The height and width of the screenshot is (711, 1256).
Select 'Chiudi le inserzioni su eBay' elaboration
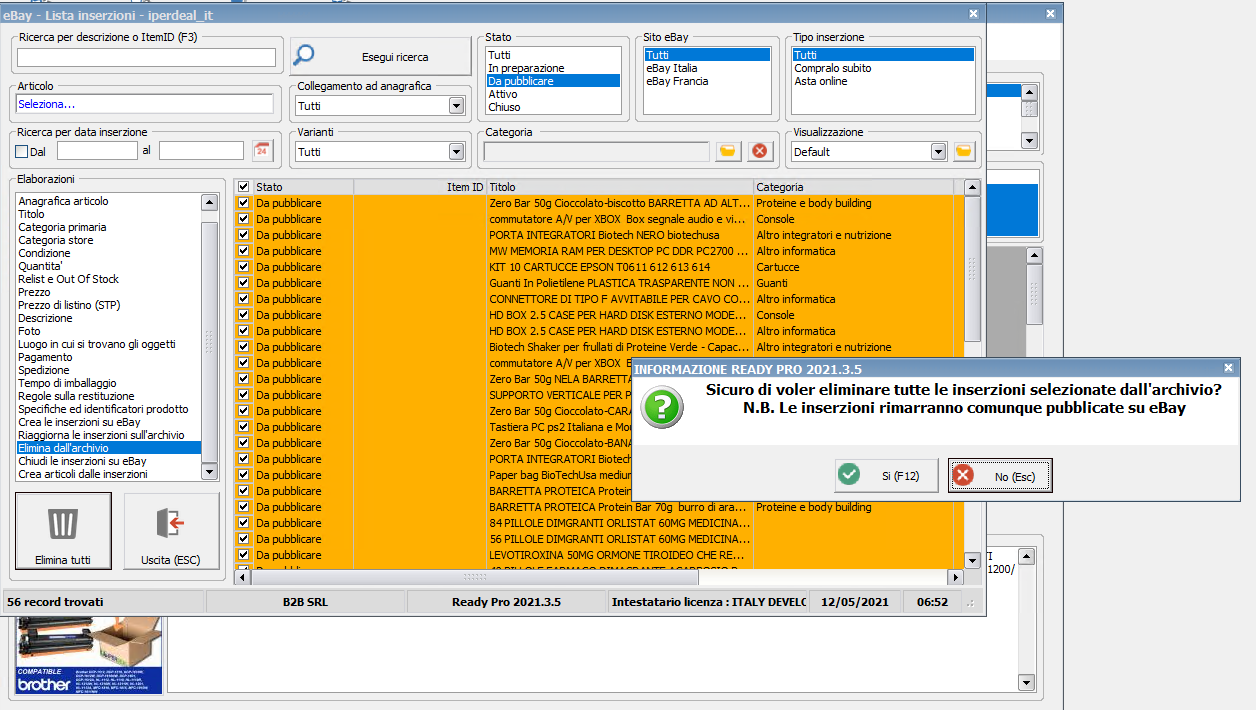pos(108,461)
